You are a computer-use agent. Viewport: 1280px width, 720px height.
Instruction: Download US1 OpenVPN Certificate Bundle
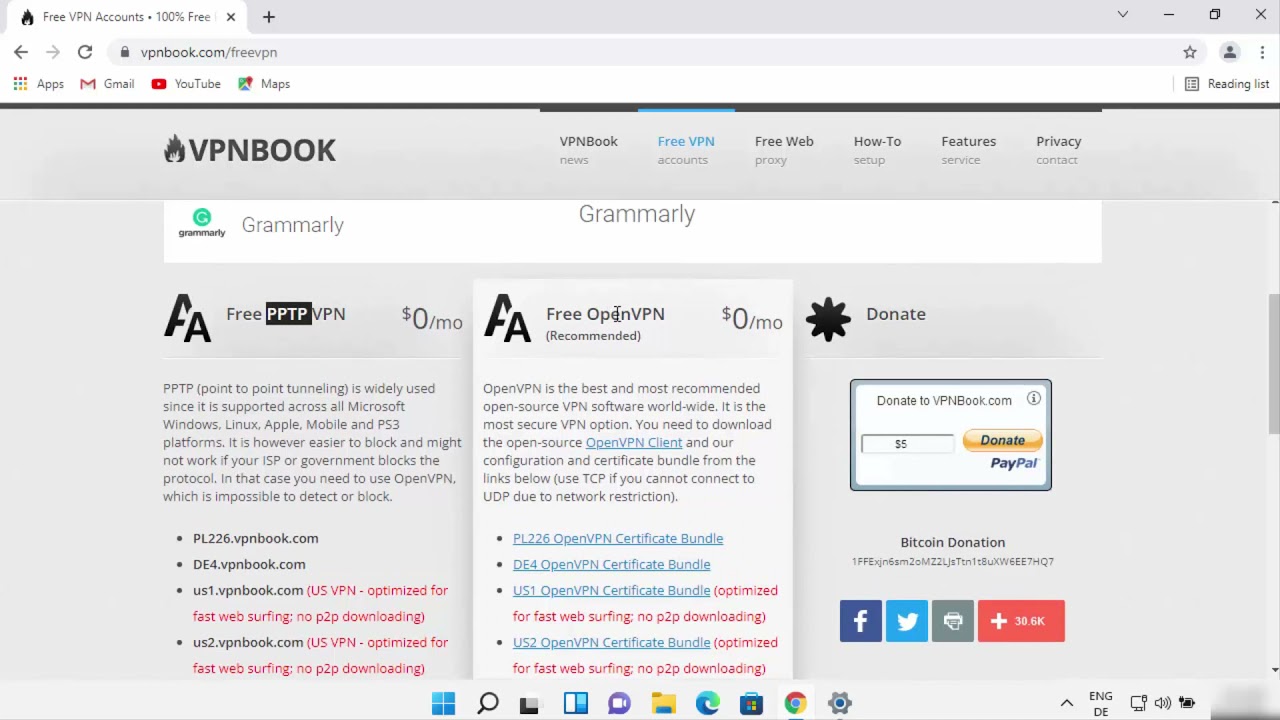click(x=612, y=590)
